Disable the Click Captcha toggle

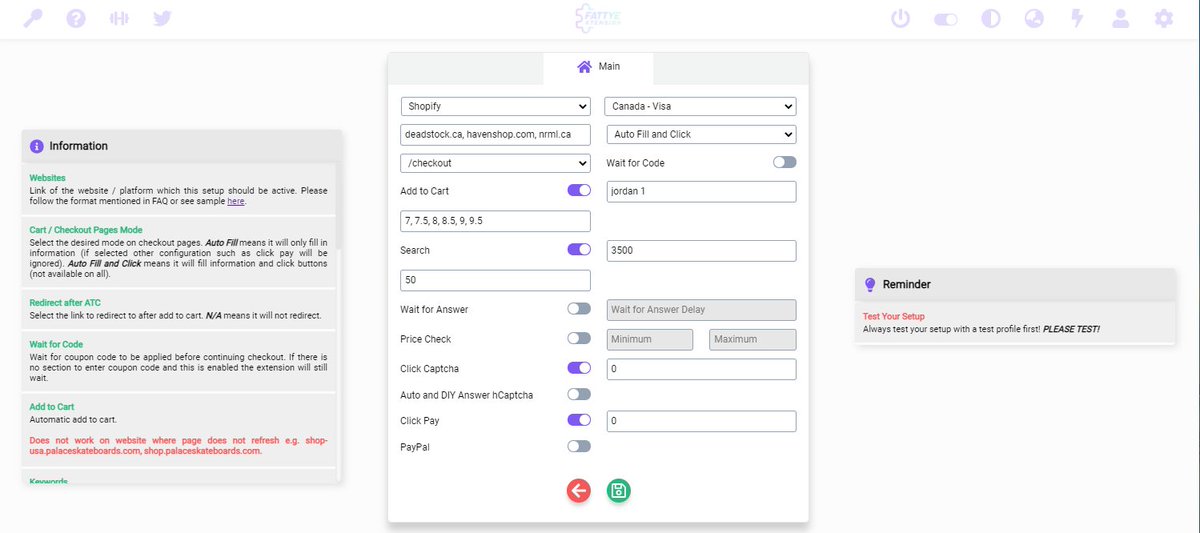tap(578, 368)
